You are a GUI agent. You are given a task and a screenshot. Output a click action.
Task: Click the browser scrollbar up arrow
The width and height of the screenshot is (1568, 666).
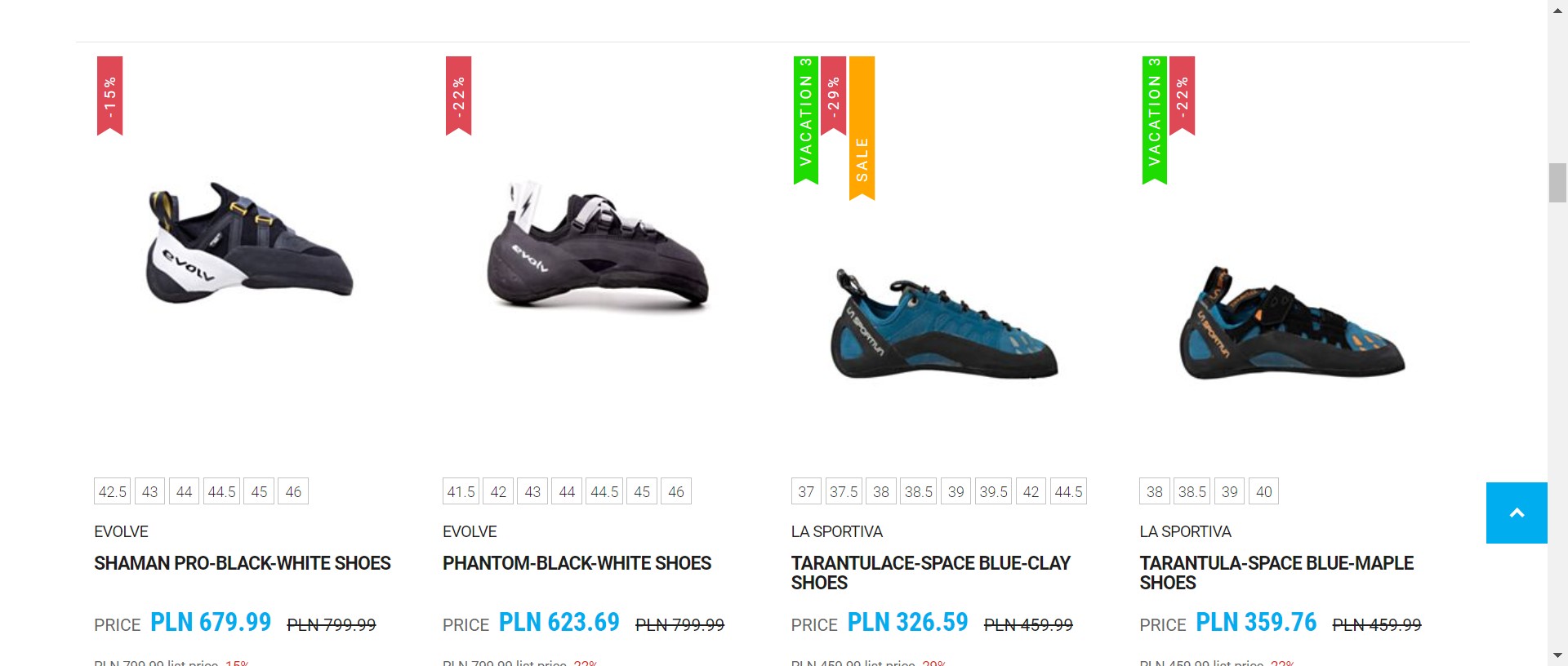pyautogui.click(x=1557, y=10)
